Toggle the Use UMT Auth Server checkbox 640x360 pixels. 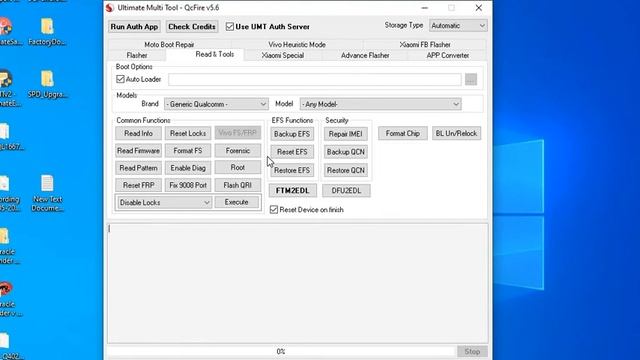tap(230, 27)
